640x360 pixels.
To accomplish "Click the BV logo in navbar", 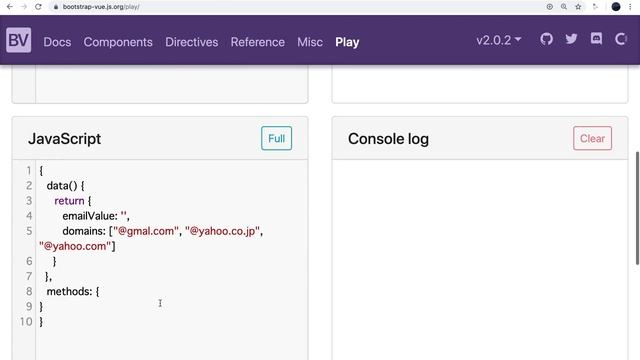I will coord(18,40).
